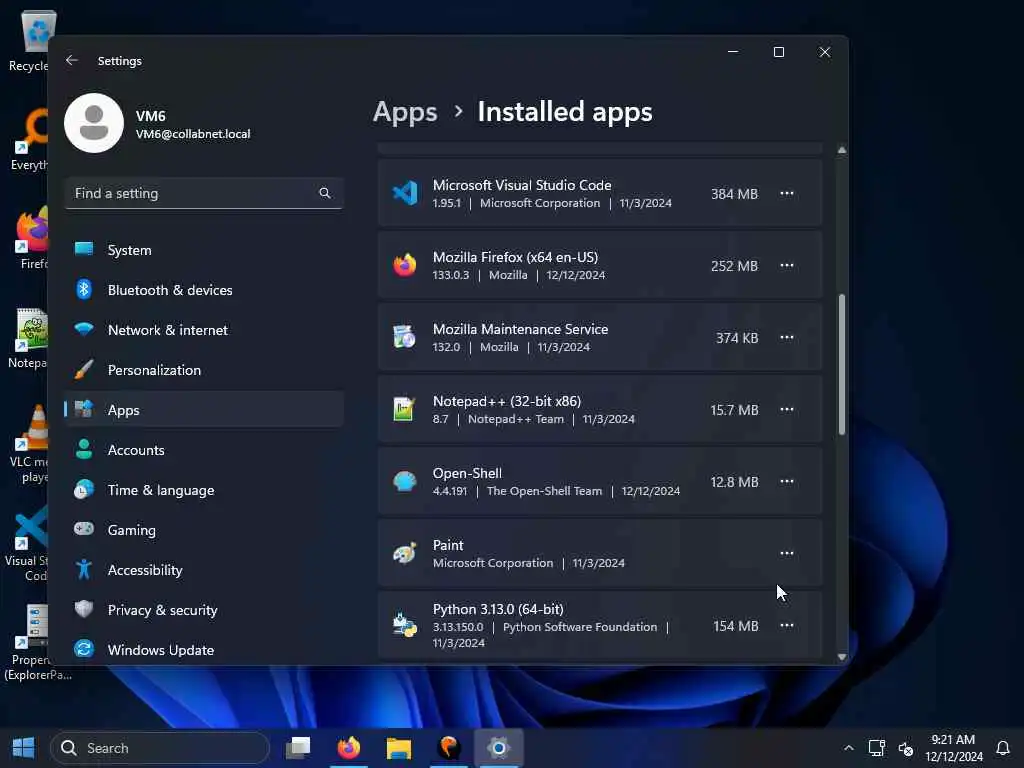Click the clock showing 9:21 AM

tap(953, 739)
